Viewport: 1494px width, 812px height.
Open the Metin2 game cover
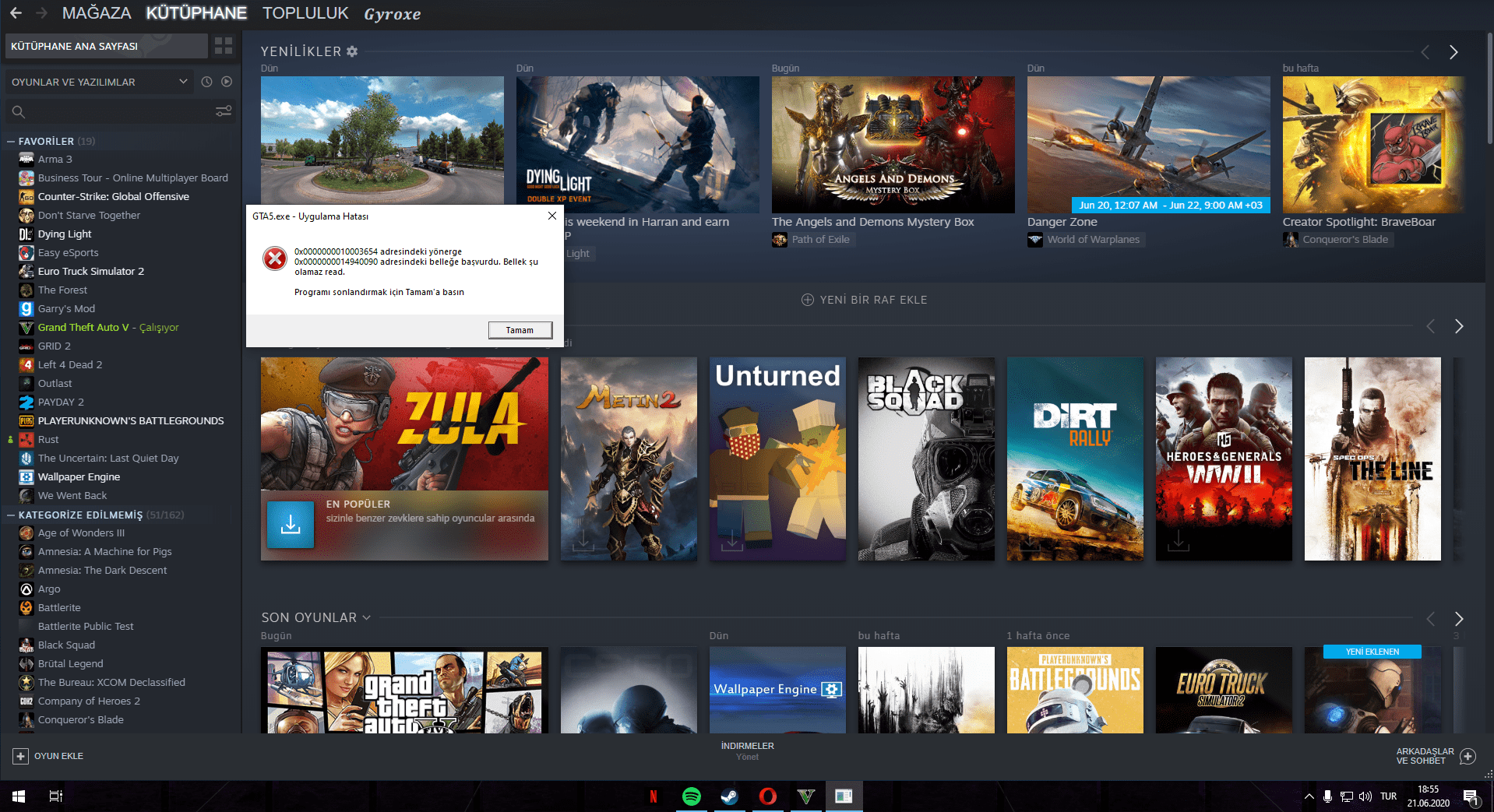629,459
